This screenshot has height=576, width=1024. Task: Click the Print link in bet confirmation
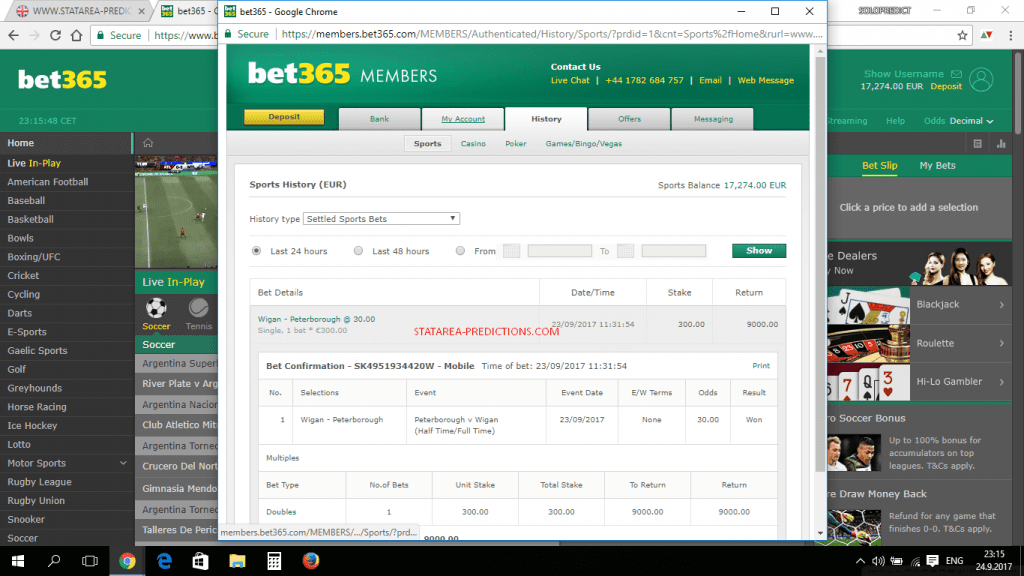pyautogui.click(x=761, y=366)
